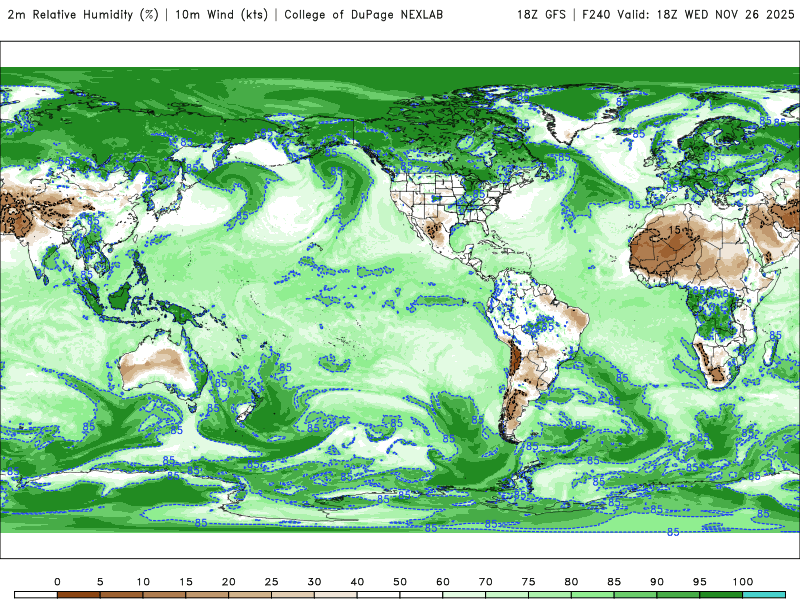800x600 pixels.
Task: Click the legend value '20'
Action: (x=229, y=582)
